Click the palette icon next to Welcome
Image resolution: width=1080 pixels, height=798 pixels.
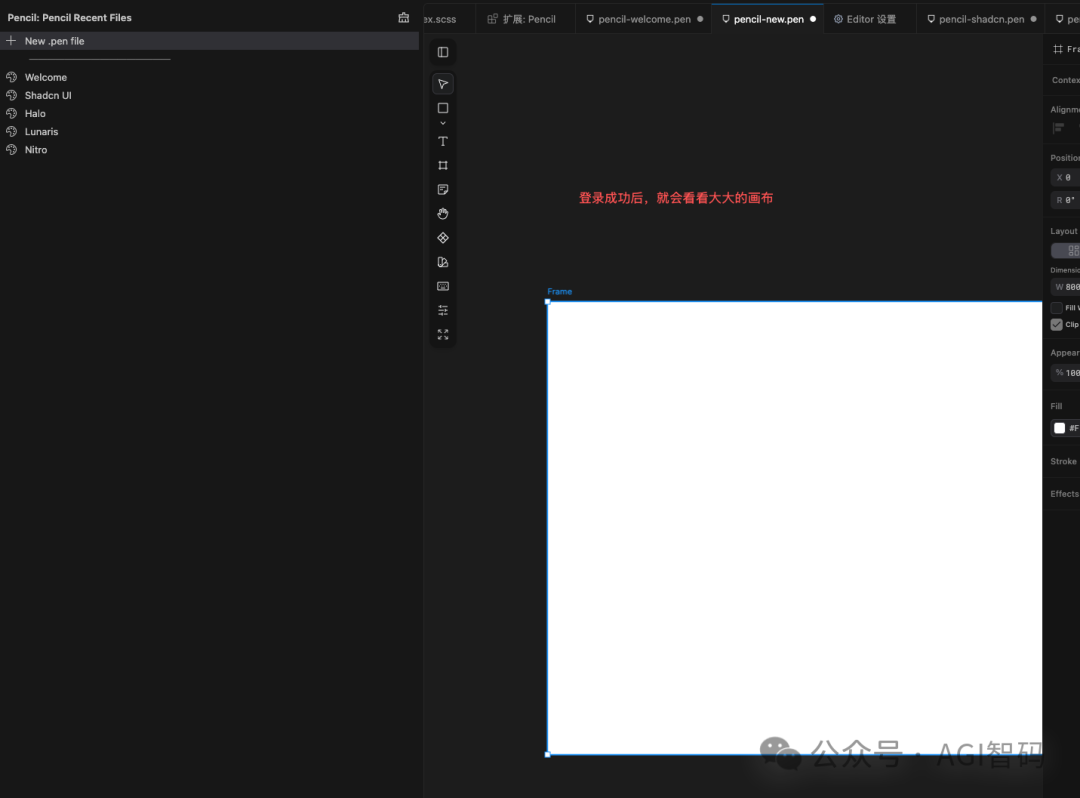tap(12, 77)
